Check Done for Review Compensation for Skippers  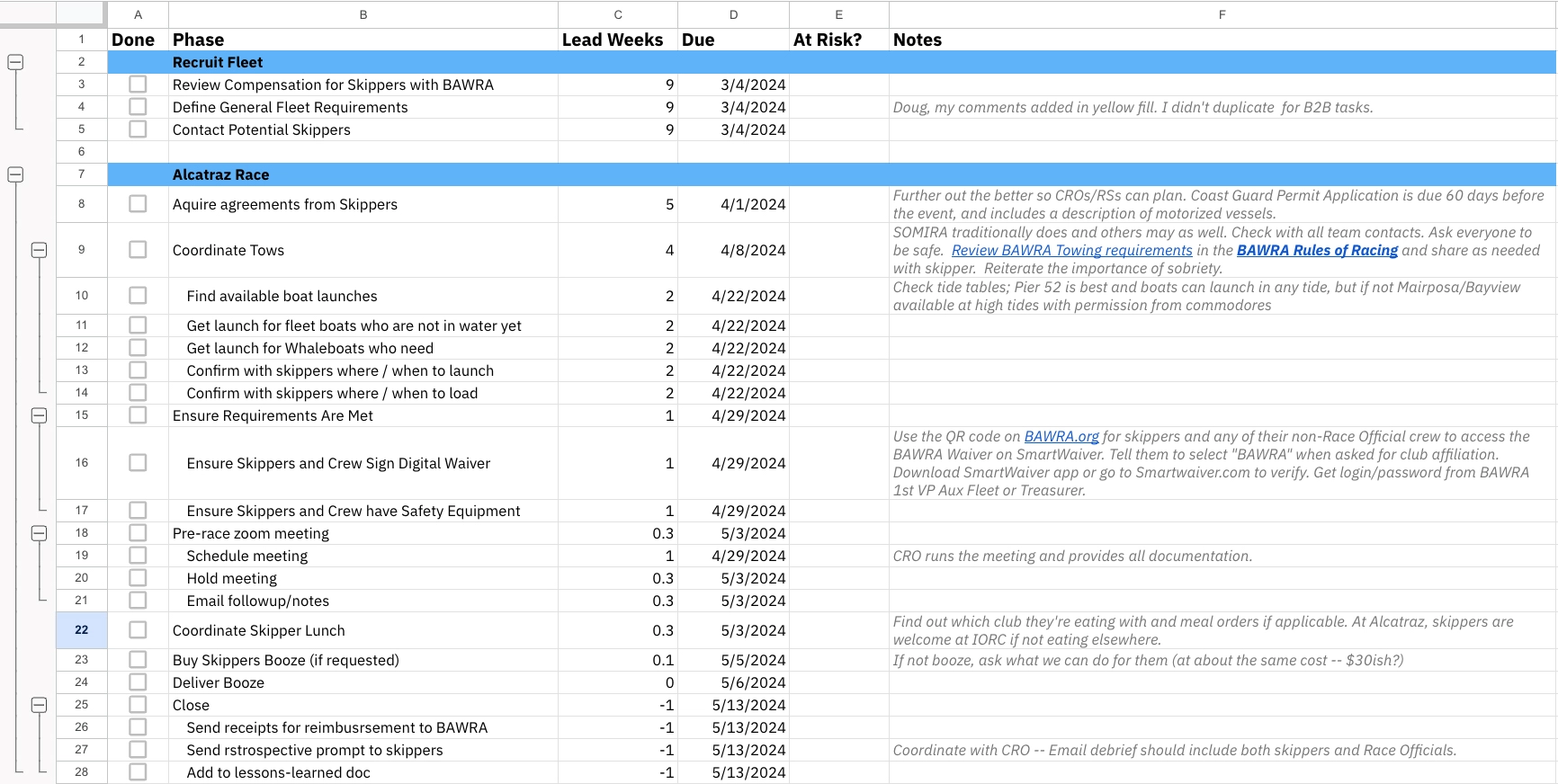coord(138,85)
